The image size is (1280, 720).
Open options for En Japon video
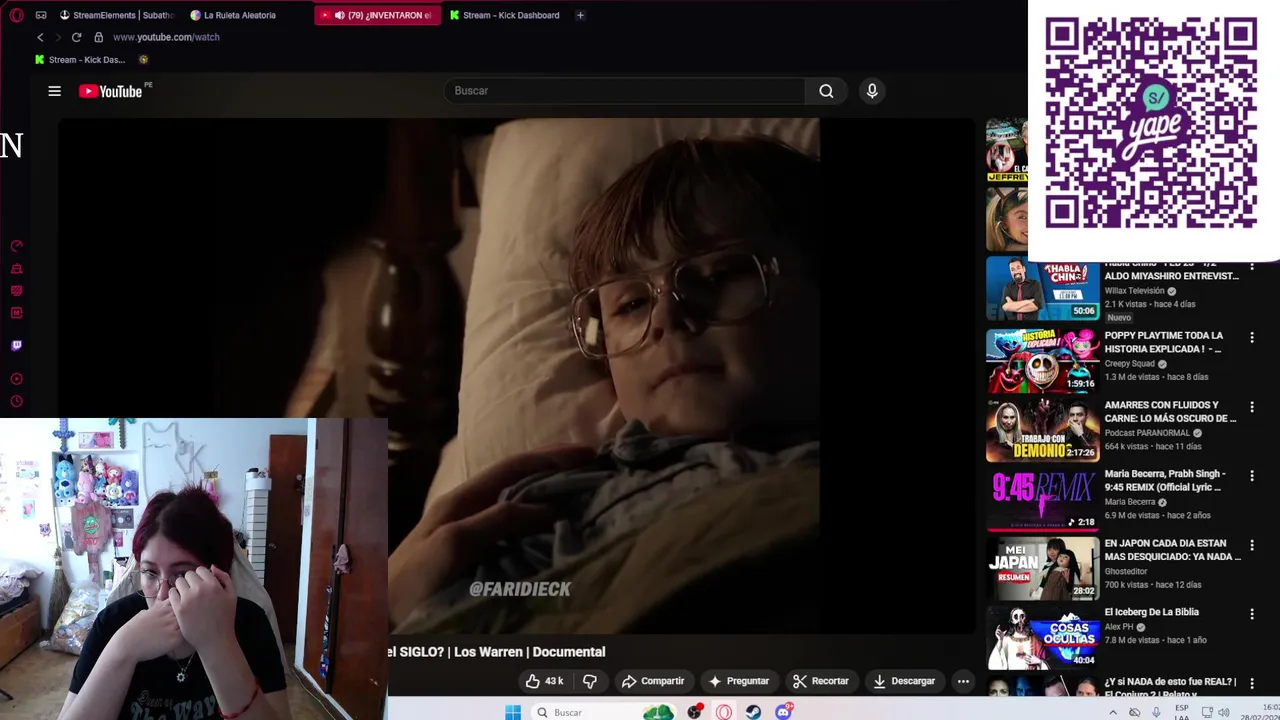pyautogui.click(x=1251, y=545)
